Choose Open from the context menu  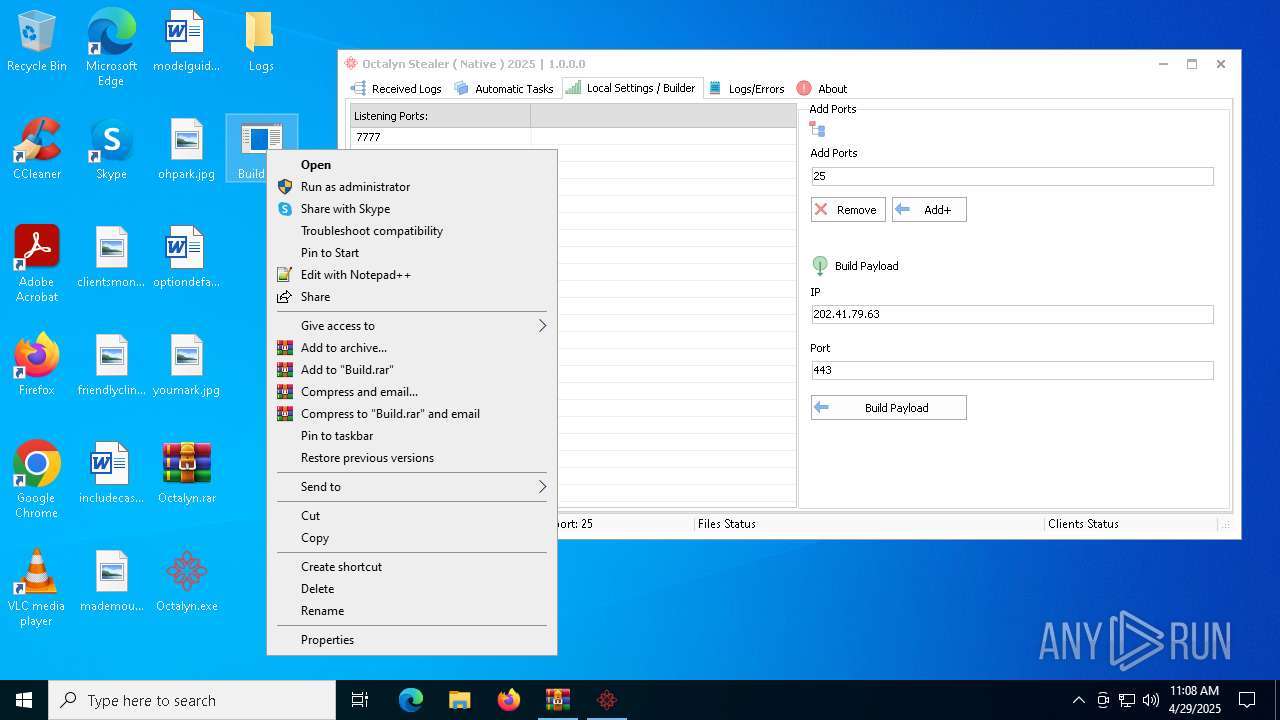click(411, 165)
